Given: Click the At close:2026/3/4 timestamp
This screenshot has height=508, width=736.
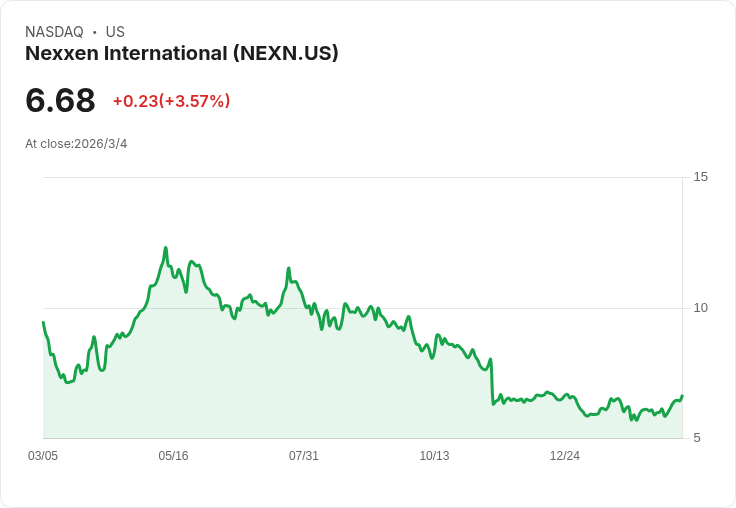Looking at the screenshot, I should pos(76,144).
